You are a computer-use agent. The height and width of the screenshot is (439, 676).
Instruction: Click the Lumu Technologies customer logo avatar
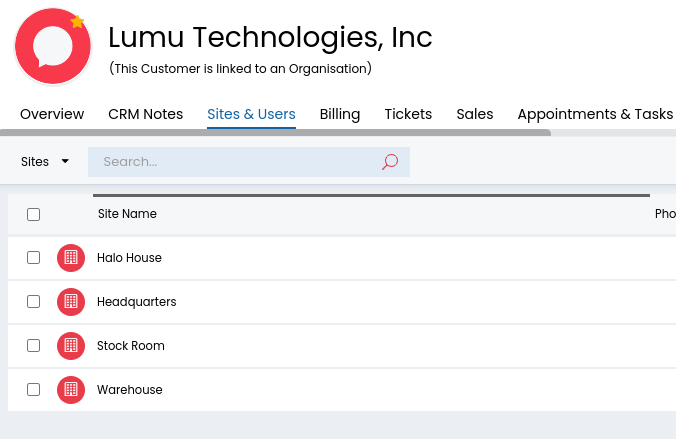52,46
